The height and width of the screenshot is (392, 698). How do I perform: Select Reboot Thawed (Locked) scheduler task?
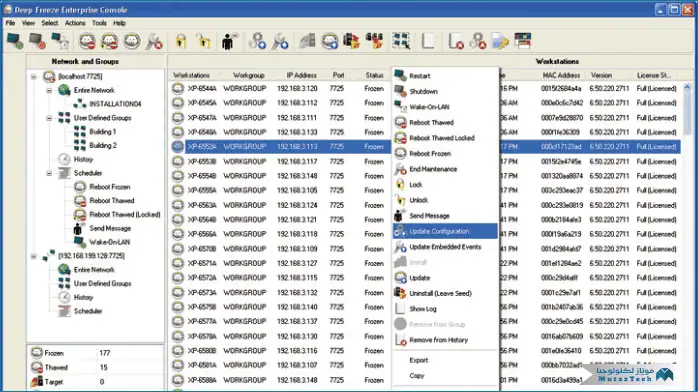125,214
